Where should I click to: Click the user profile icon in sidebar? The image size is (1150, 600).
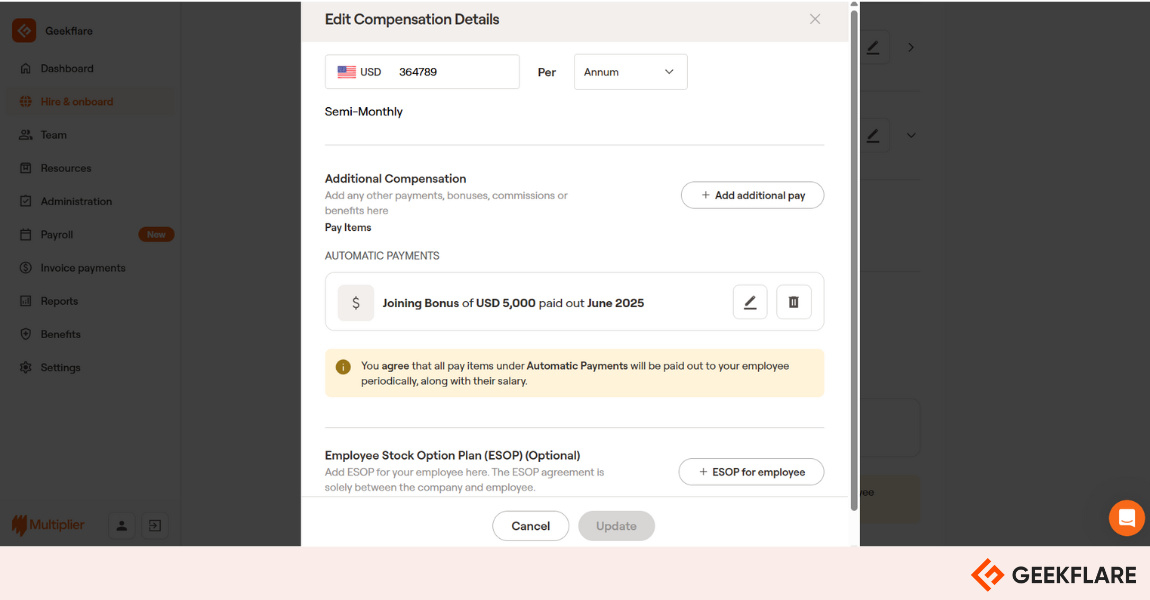click(x=122, y=525)
